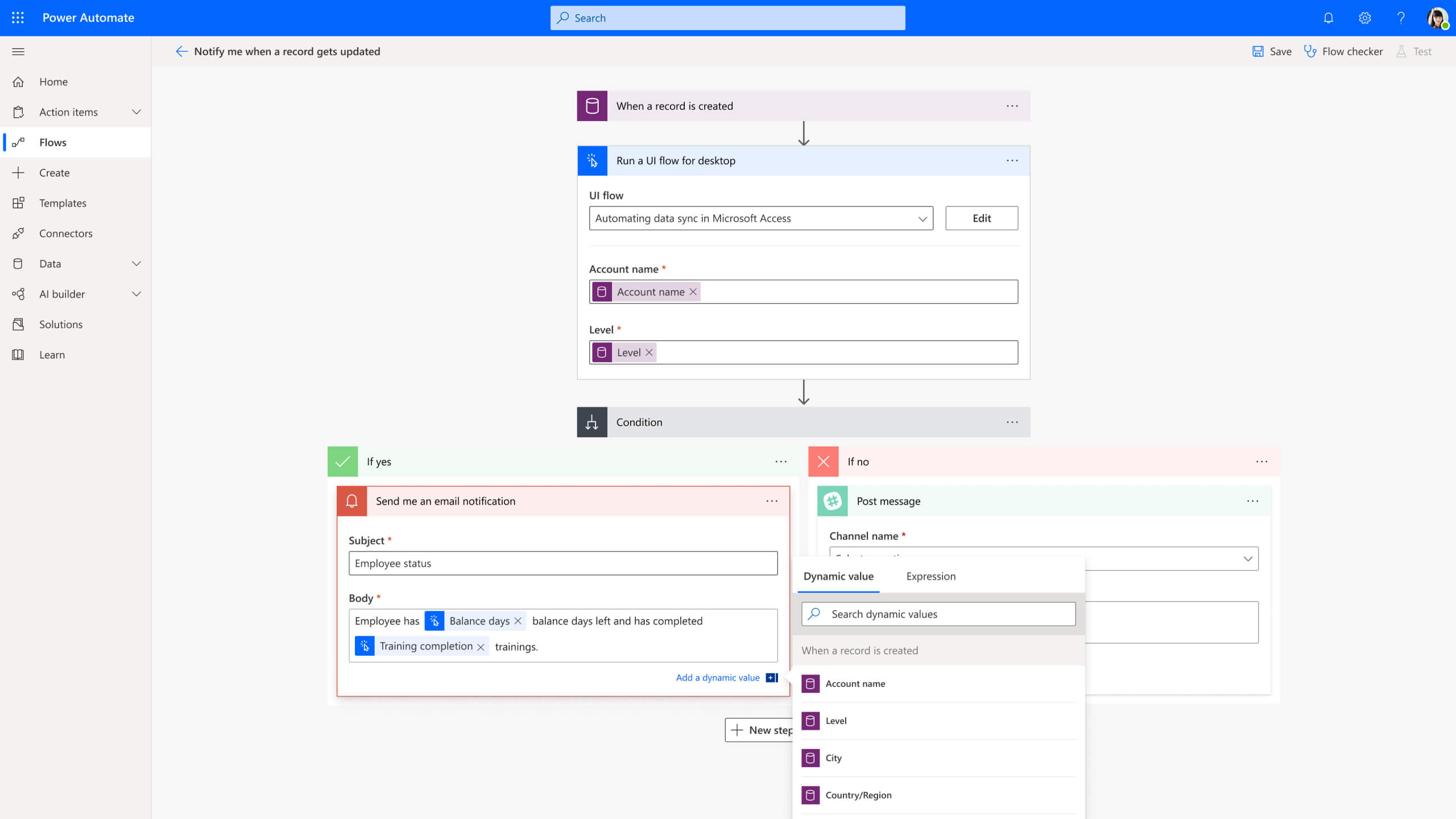The image size is (1456, 819).
Task: Remove Level tag from Account name field
Action: (649, 352)
